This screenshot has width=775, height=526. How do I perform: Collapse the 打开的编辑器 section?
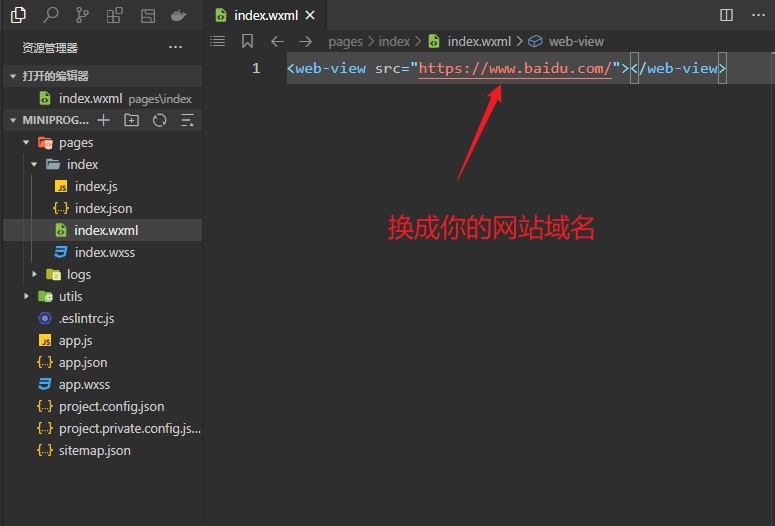coord(13,76)
